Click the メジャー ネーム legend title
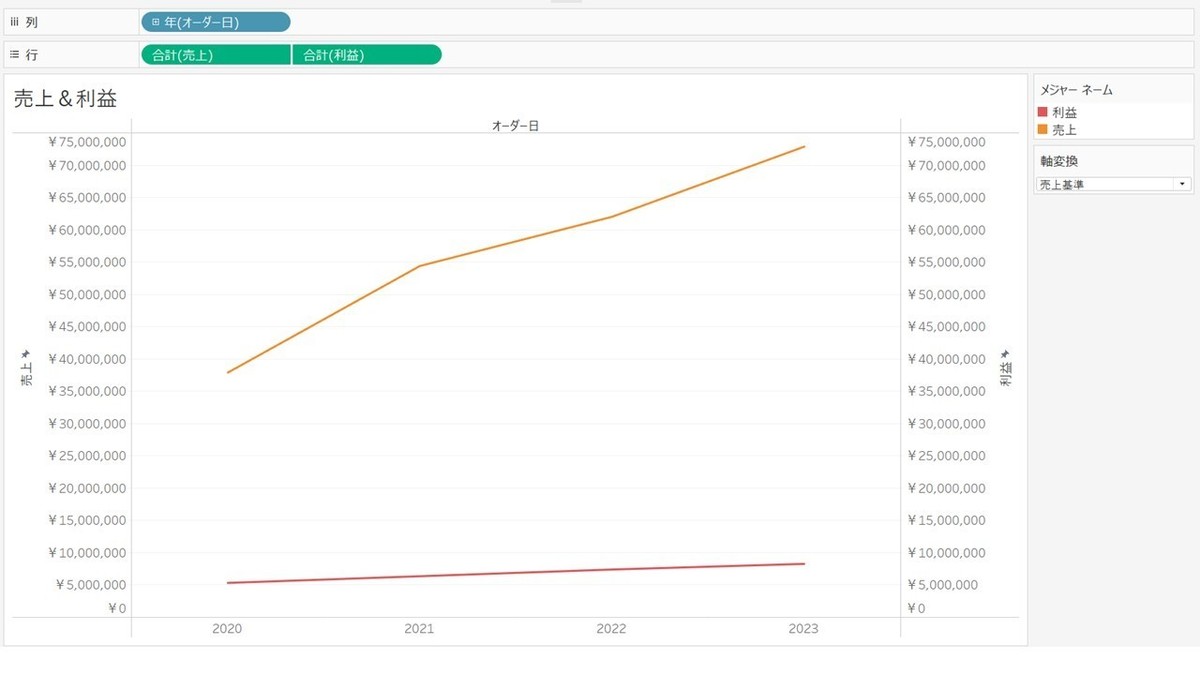 (1077, 90)
